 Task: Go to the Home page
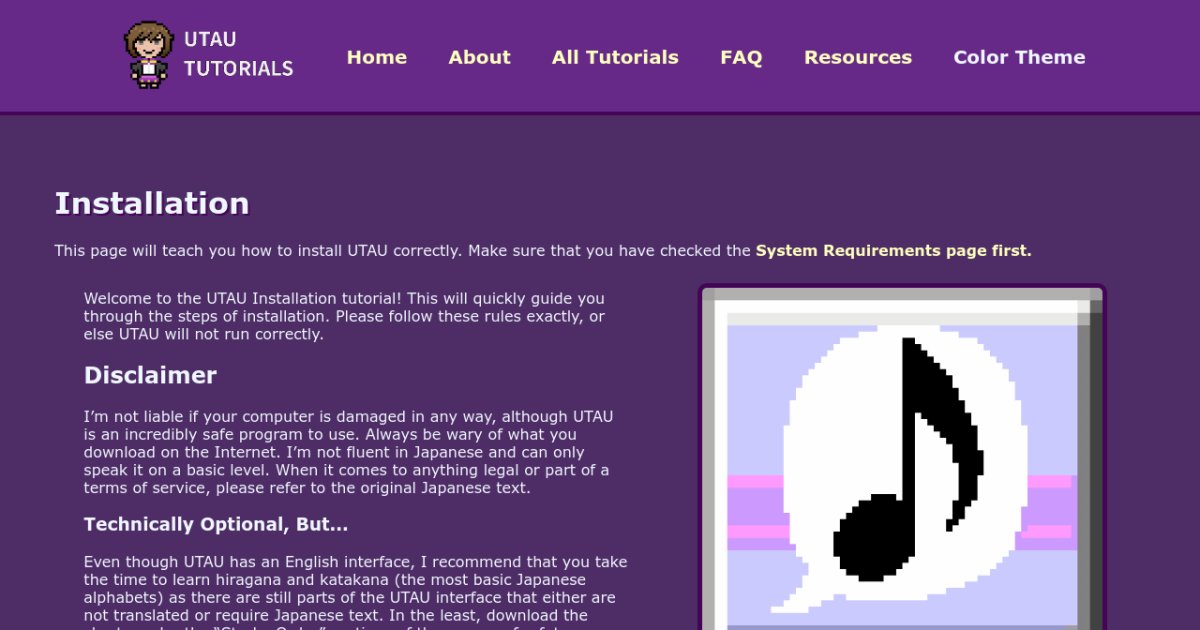pos(376,57)
